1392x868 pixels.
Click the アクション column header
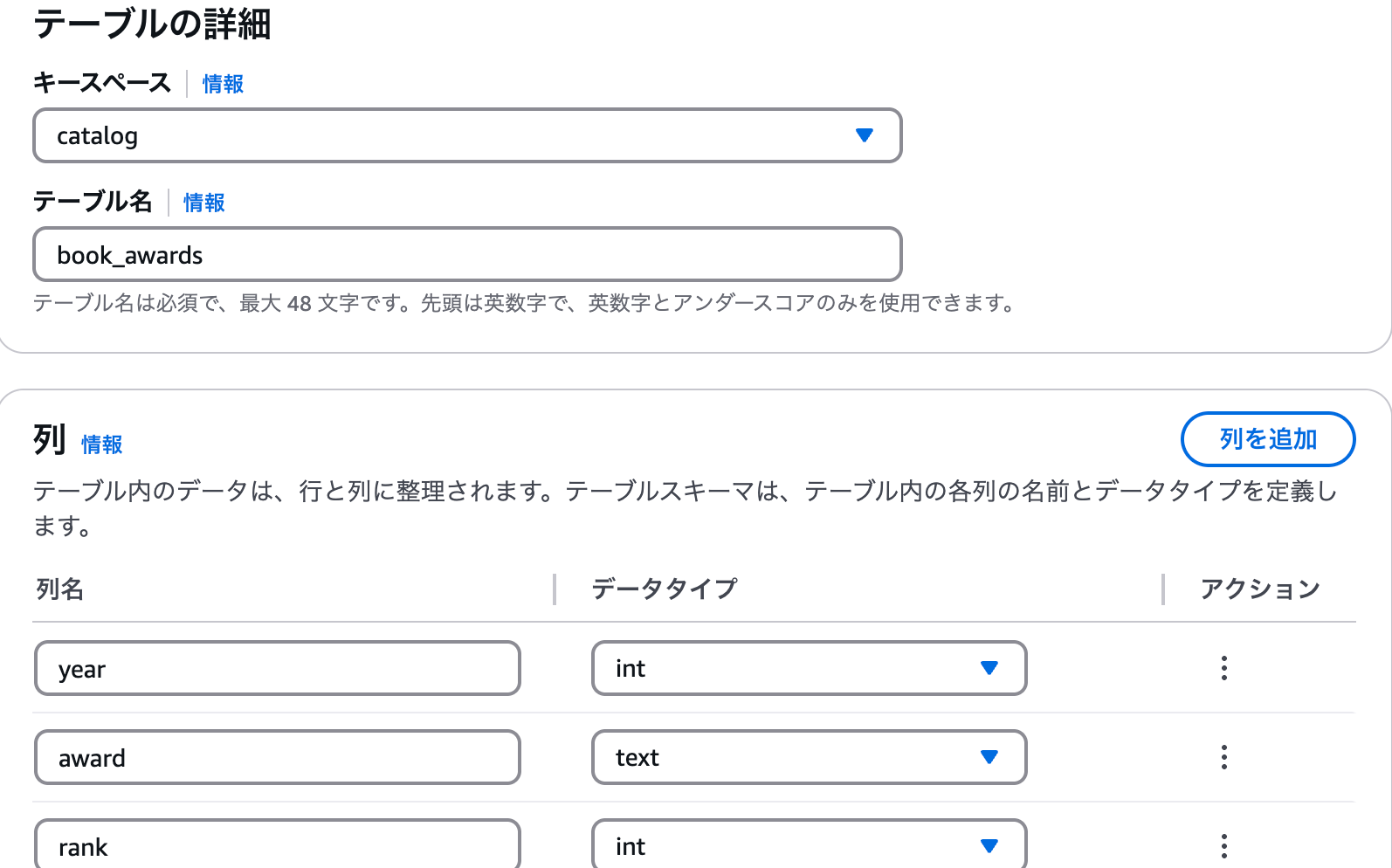tap(1260, 589)
